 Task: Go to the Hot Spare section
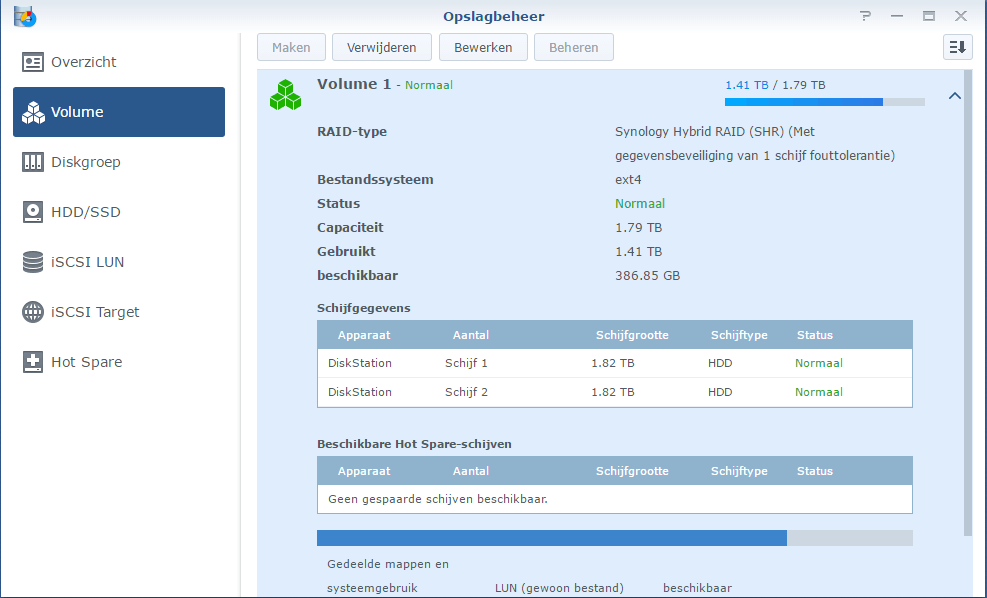tap(119, 362)
